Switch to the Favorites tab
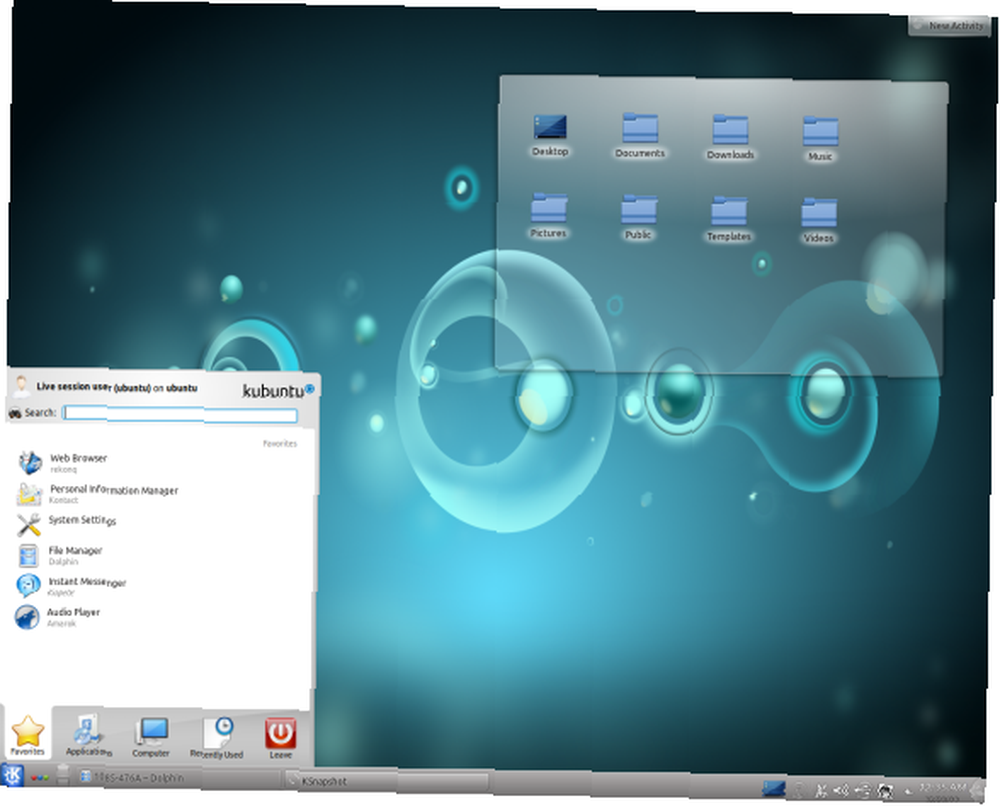Screen dimensions: 1000x806 [27, 735]
